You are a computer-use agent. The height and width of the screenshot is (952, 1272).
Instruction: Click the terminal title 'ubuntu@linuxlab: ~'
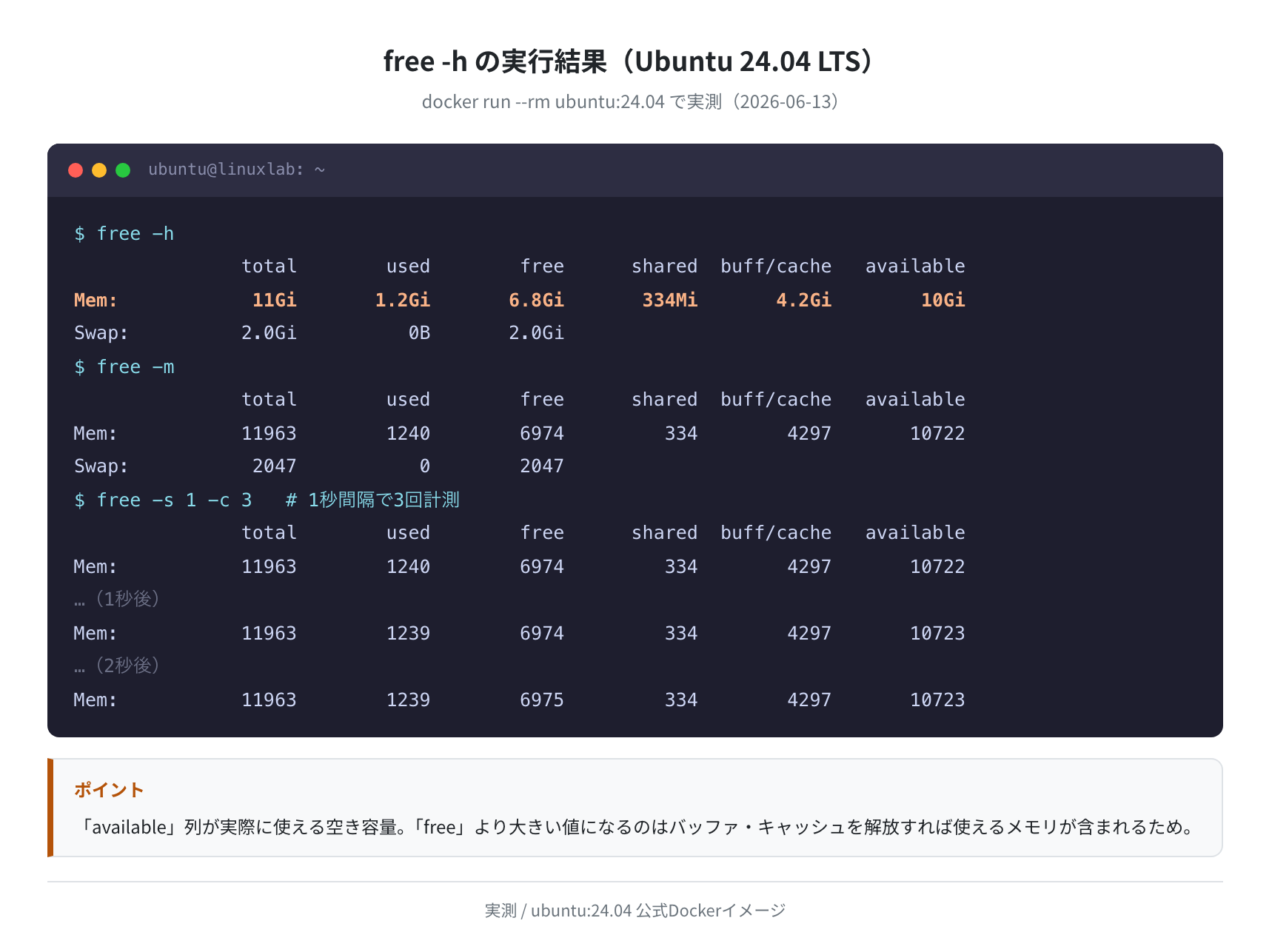(x=237, y=170)
